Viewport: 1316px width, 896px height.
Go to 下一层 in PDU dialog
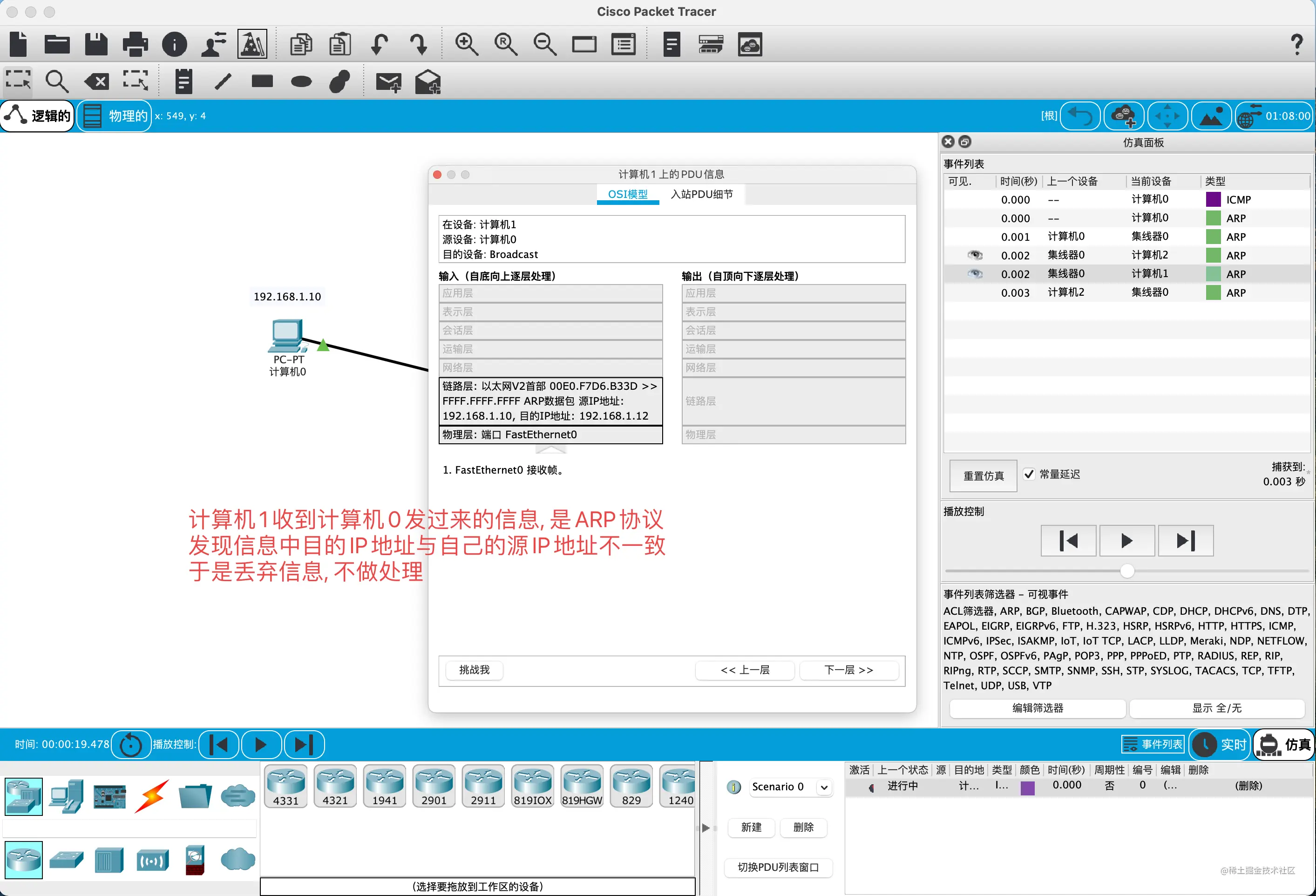pyautogui.click(x=848, y=670)
